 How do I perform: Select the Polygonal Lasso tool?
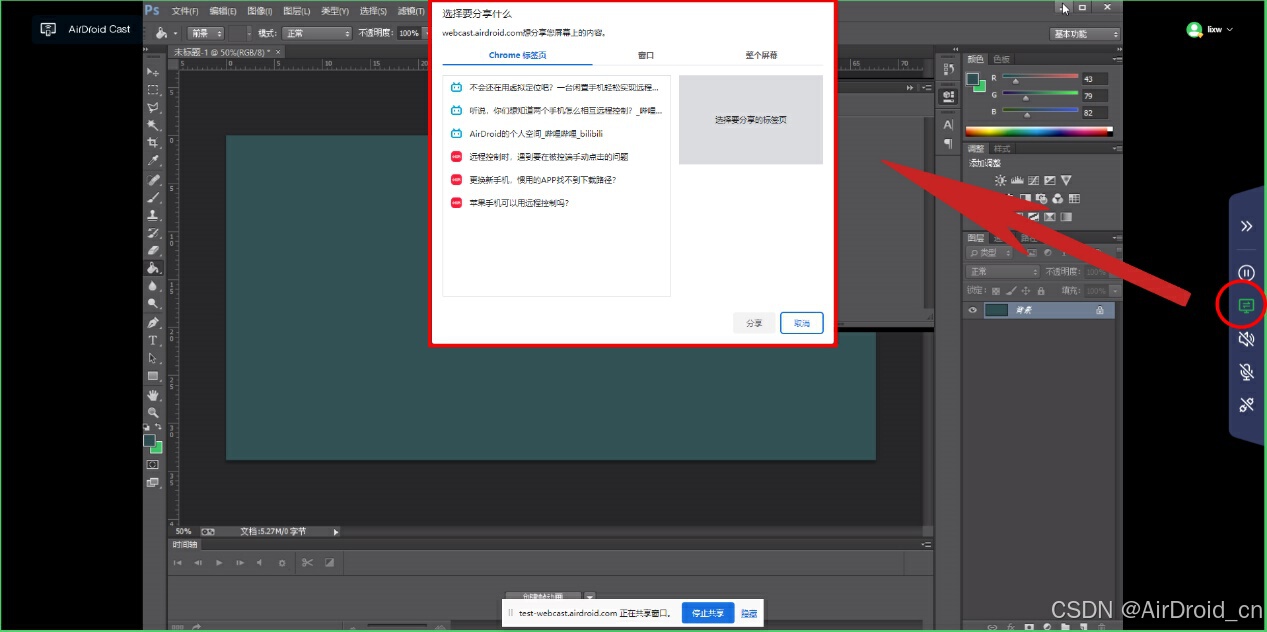tap(153, 108)
